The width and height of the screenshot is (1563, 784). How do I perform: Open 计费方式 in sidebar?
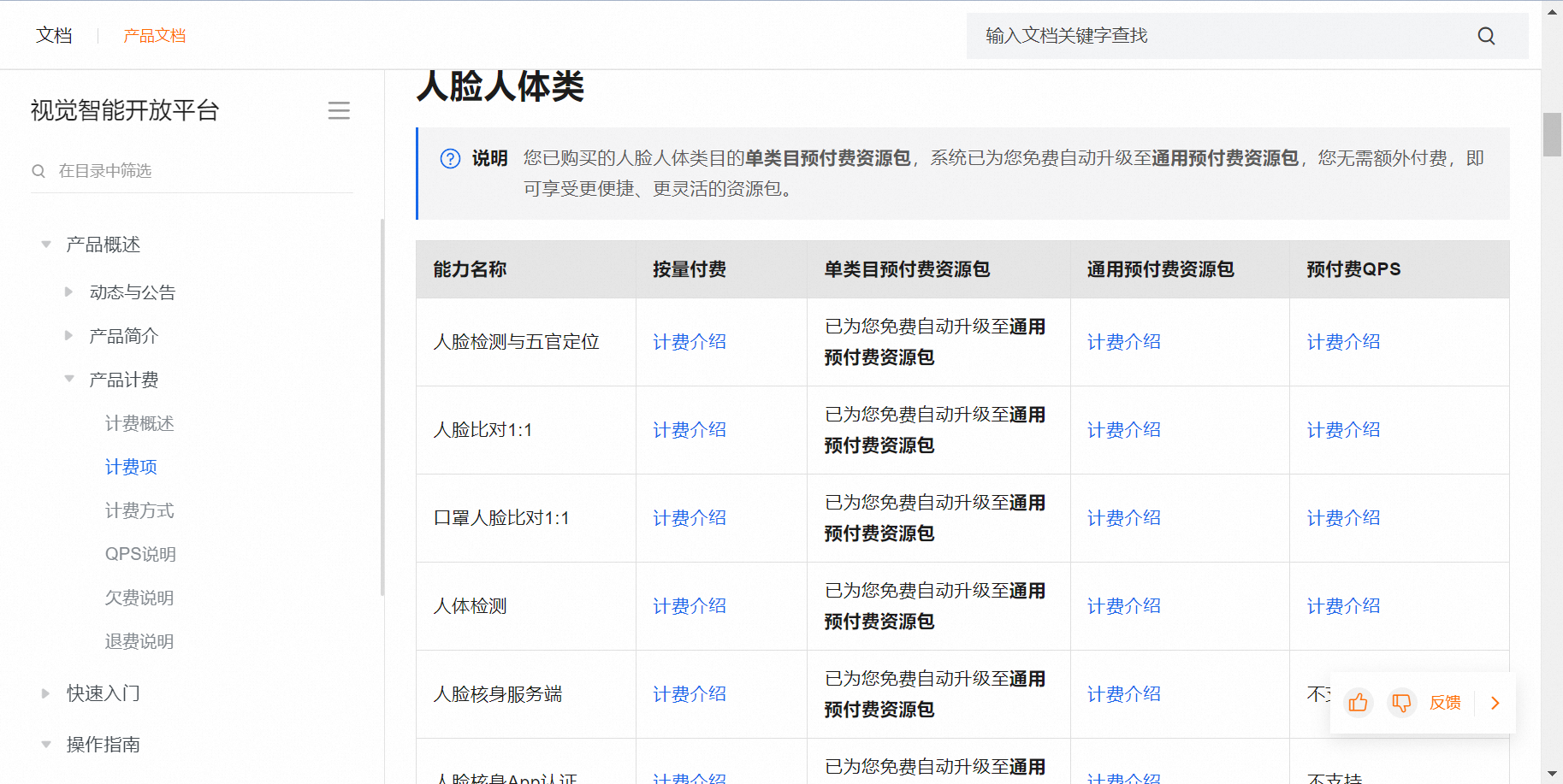(x=139, y=510)
